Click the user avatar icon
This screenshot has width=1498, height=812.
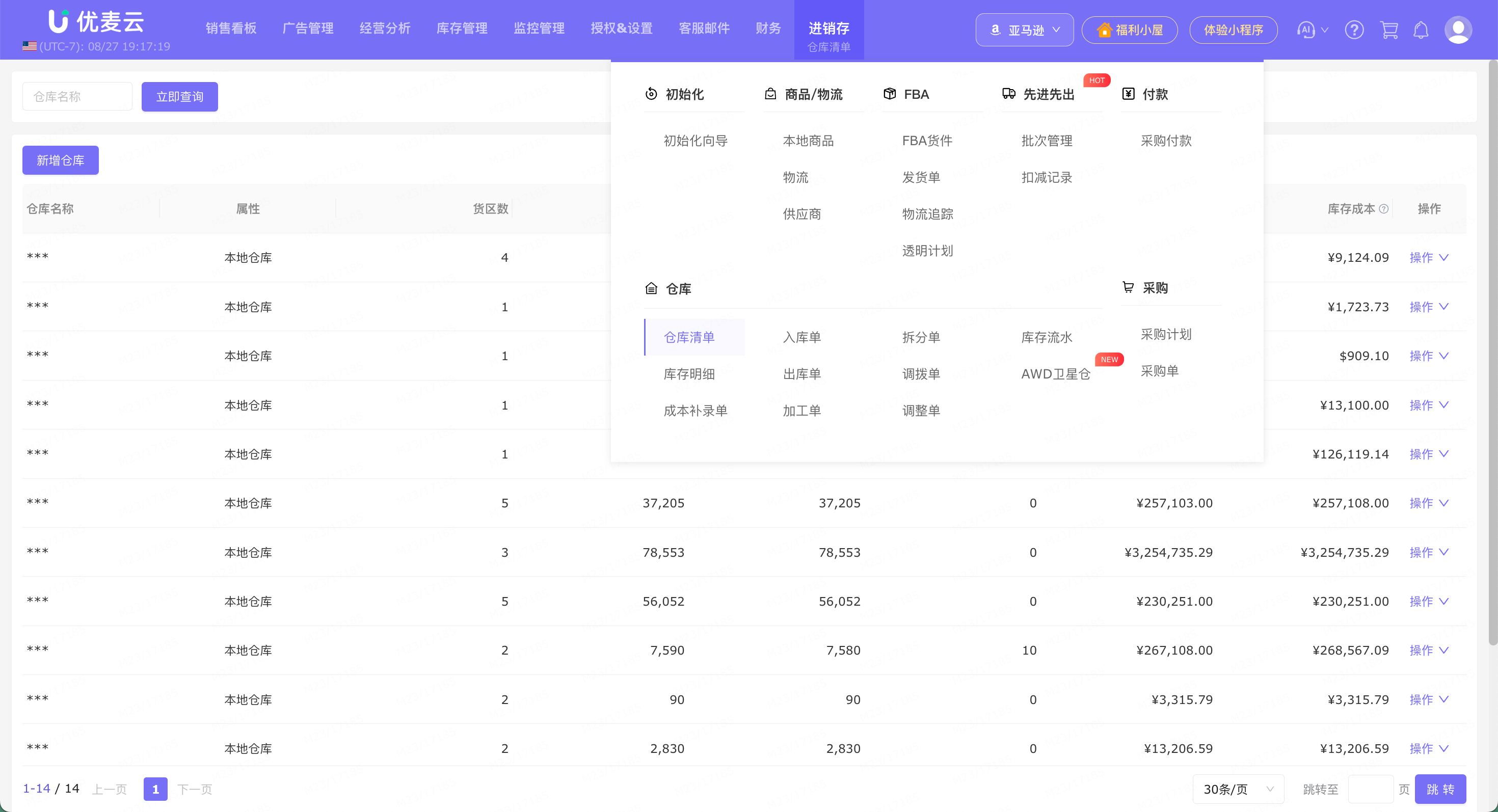1458,30
